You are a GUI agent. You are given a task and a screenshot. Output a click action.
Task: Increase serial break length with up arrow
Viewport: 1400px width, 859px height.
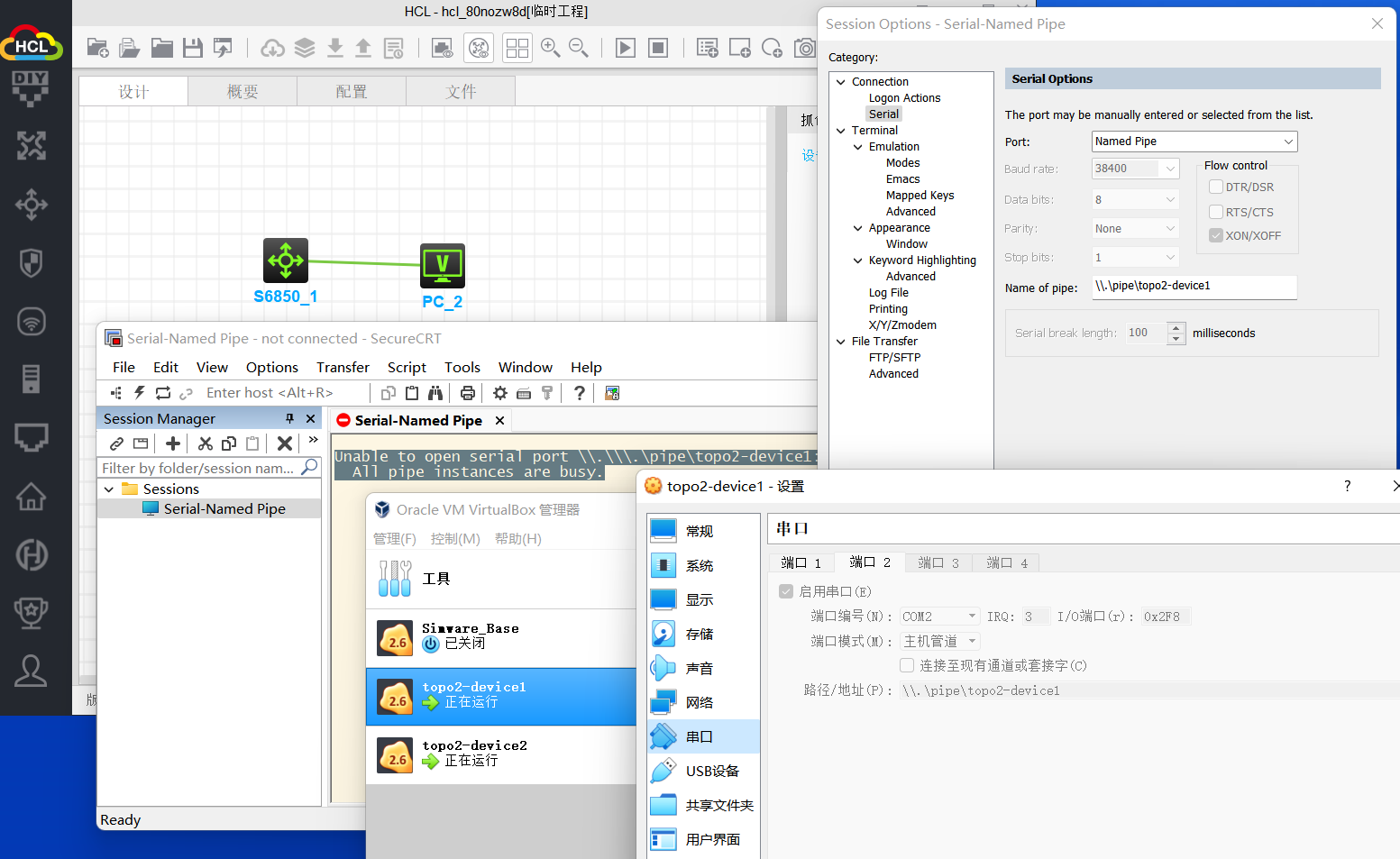[1176, 328]
